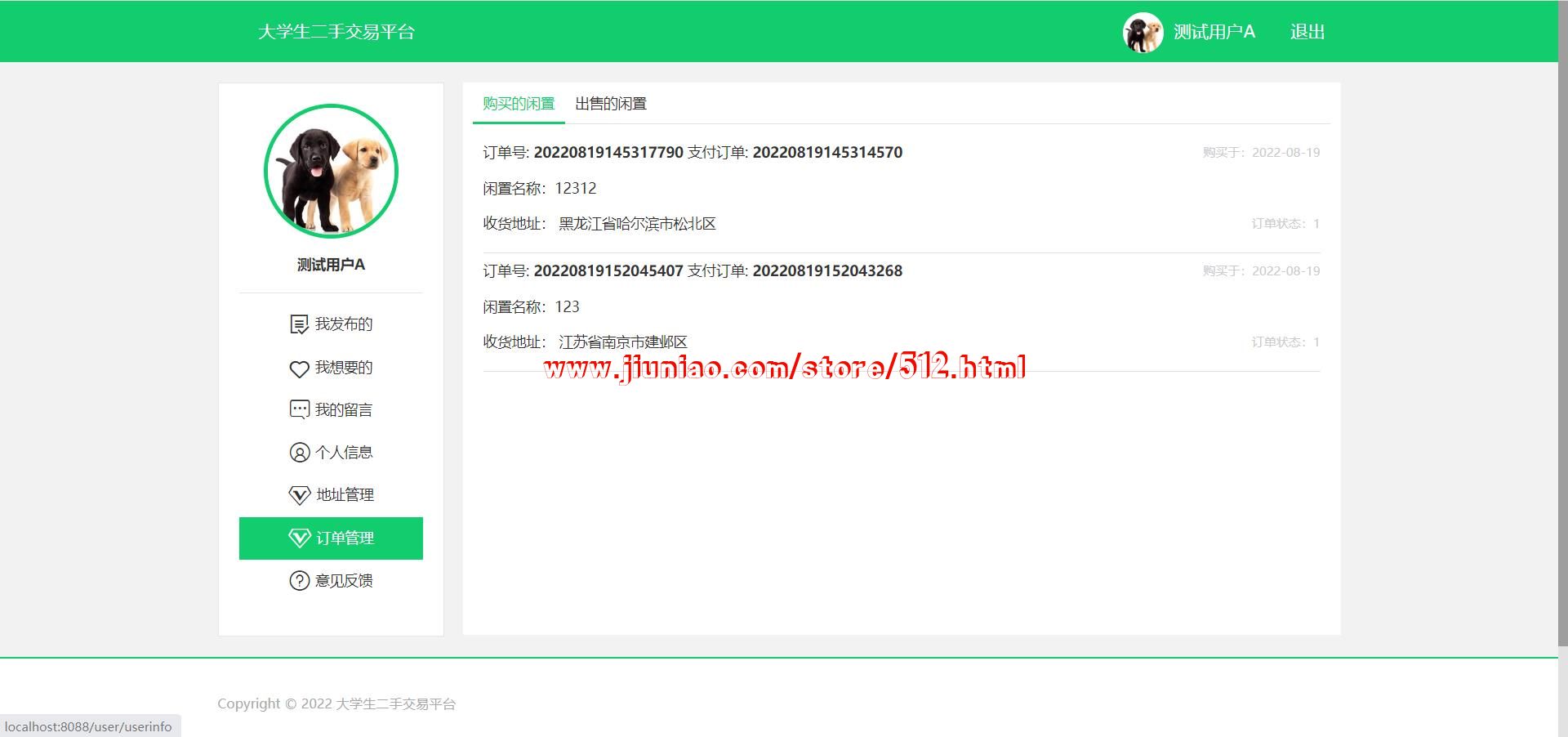Open the 大学生二手交易平台 home title
1568x737 pixels.
pyautogui.click(x=336, y=32)
